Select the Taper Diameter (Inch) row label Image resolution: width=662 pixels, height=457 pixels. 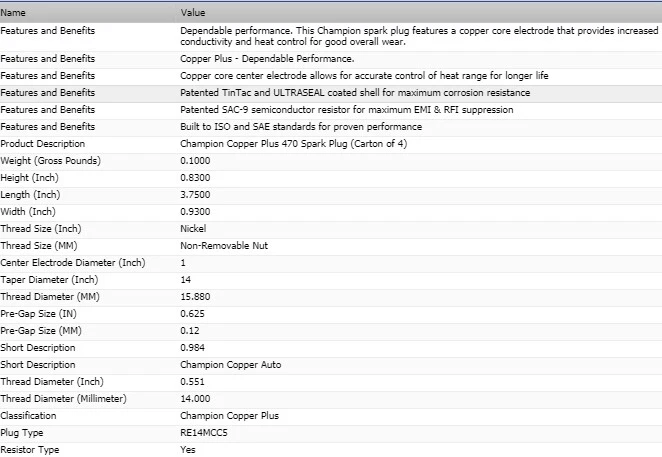(52, 280)
